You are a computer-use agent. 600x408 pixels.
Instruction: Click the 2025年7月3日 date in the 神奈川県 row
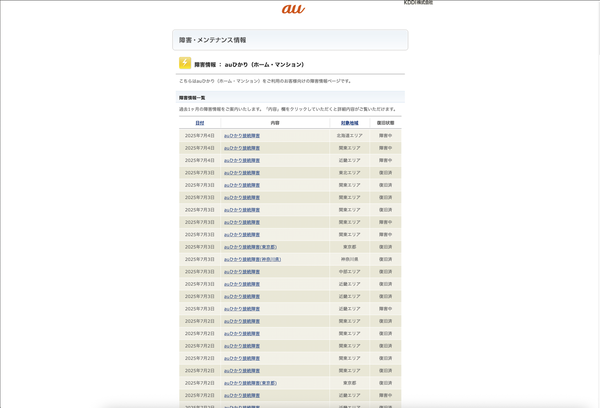click(x=200, y=259)
